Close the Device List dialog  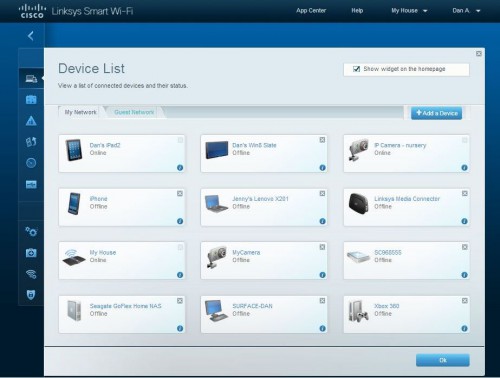(x=479, y=54)
